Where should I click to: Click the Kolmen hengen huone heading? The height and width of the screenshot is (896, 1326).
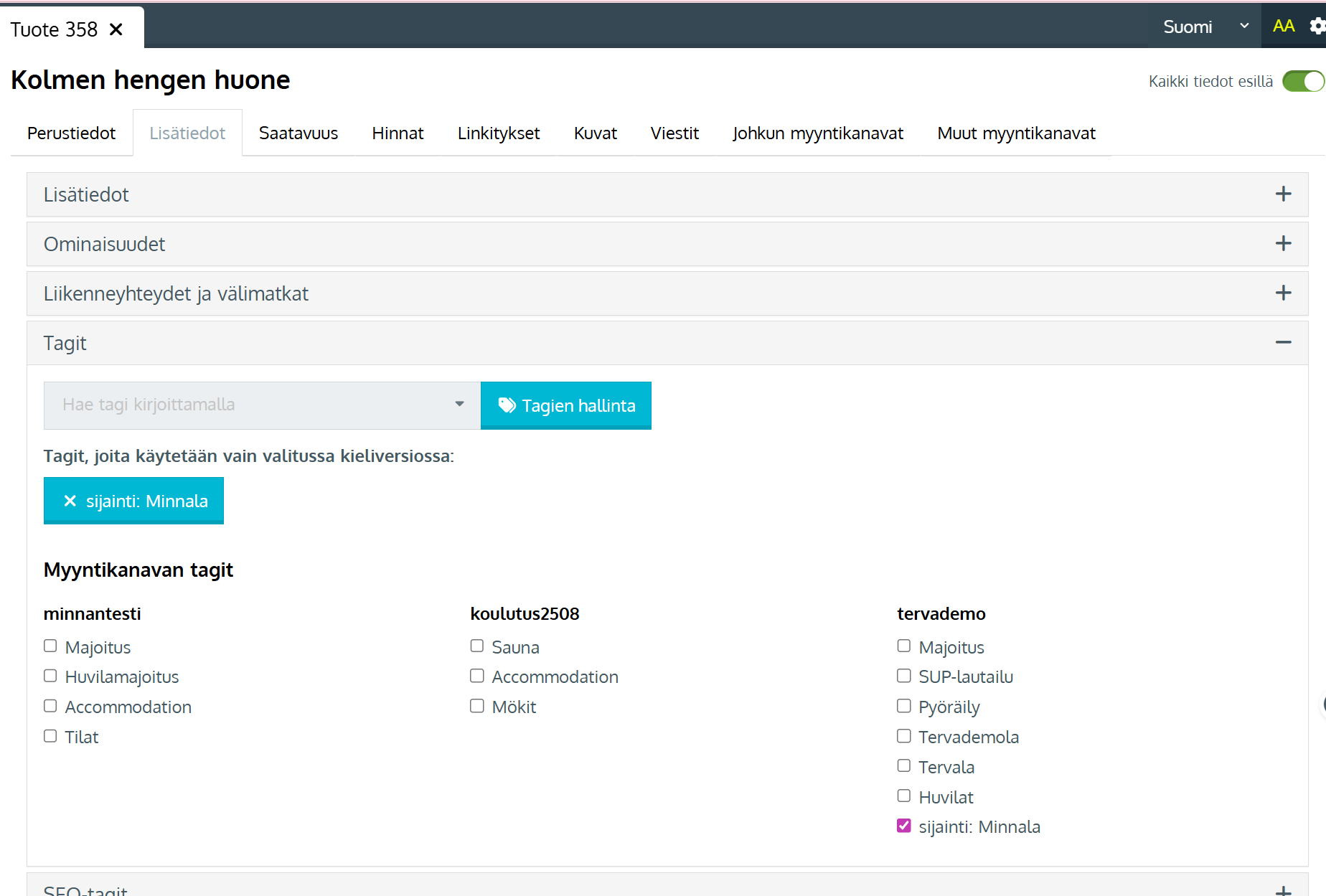pos(151,80)
